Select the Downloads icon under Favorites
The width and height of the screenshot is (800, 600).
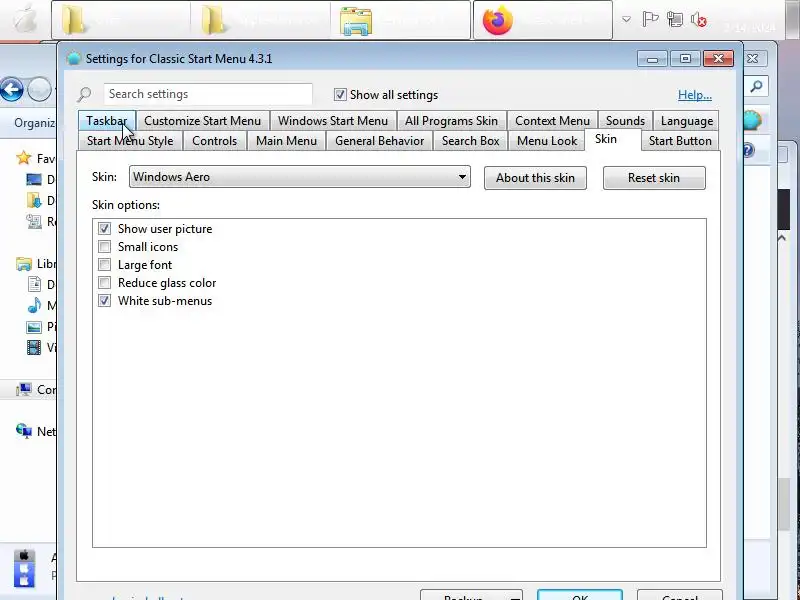coord(34,201)
